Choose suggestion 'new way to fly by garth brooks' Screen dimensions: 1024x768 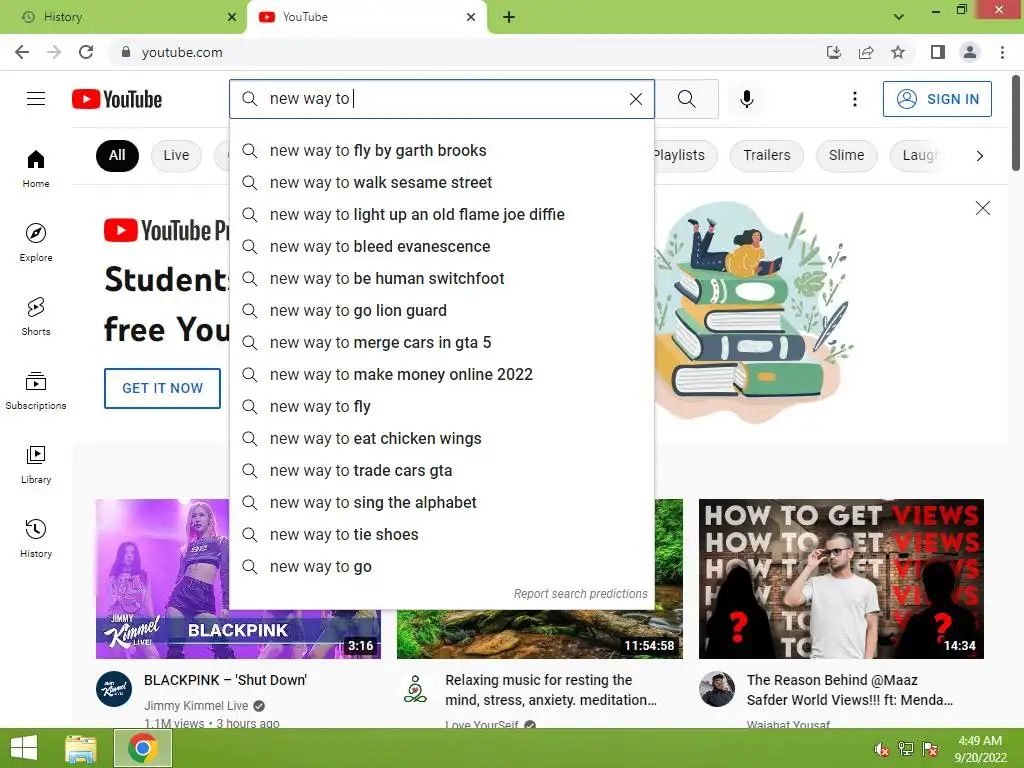coord(441,150)
